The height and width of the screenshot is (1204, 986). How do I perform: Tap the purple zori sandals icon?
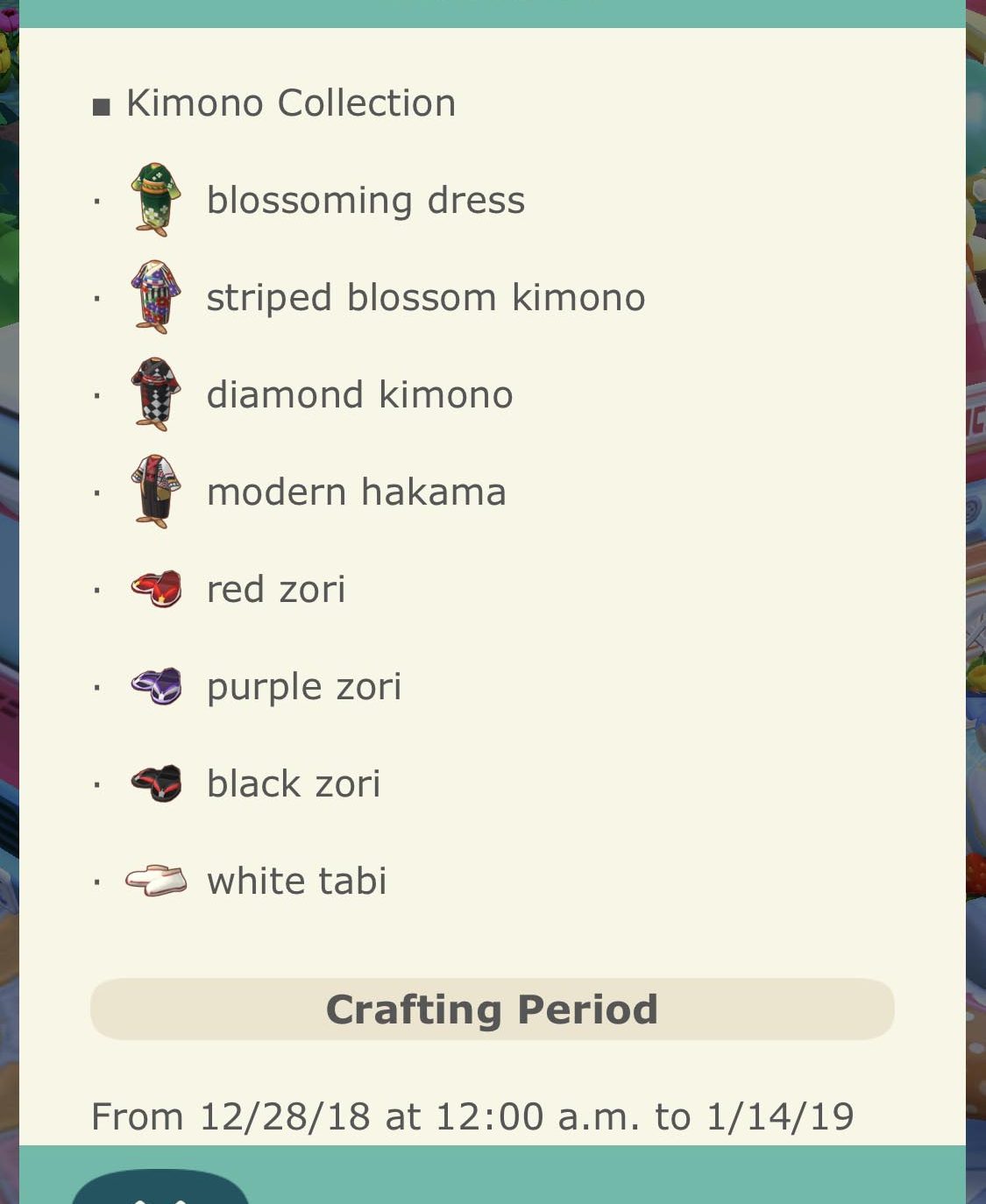click(x=156, y=686)
